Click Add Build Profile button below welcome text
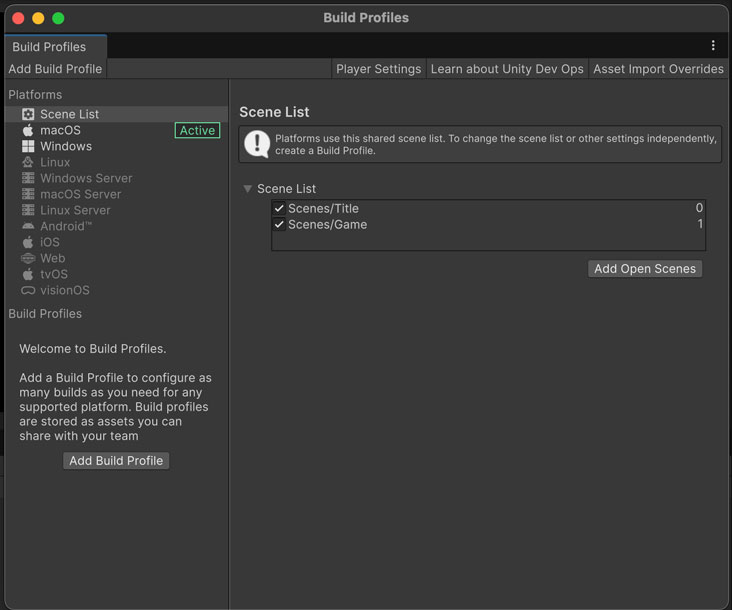732x610 pixels. coord(116,461)
